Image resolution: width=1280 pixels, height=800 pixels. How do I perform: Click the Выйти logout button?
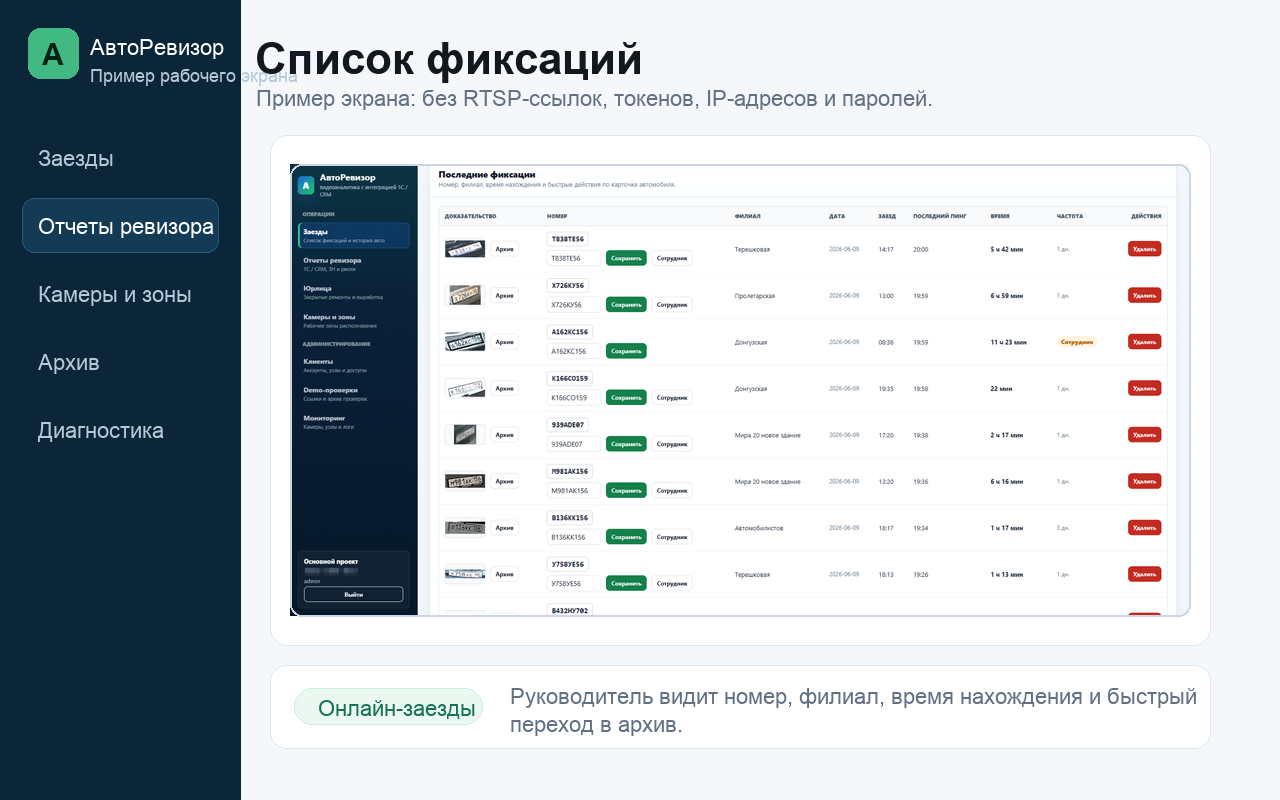coord(353,594)
